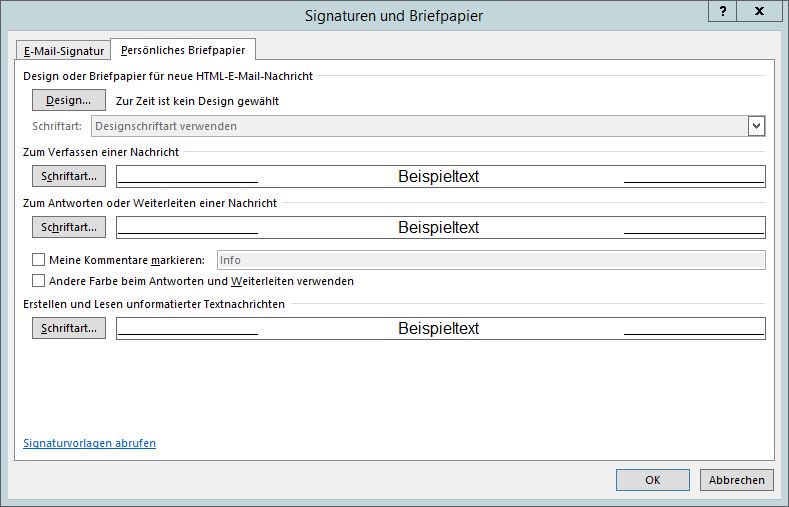Open Schriftart... for replying or forwarding
The height and width of the screenshot is (507, 789).
(x=69, y=227)
